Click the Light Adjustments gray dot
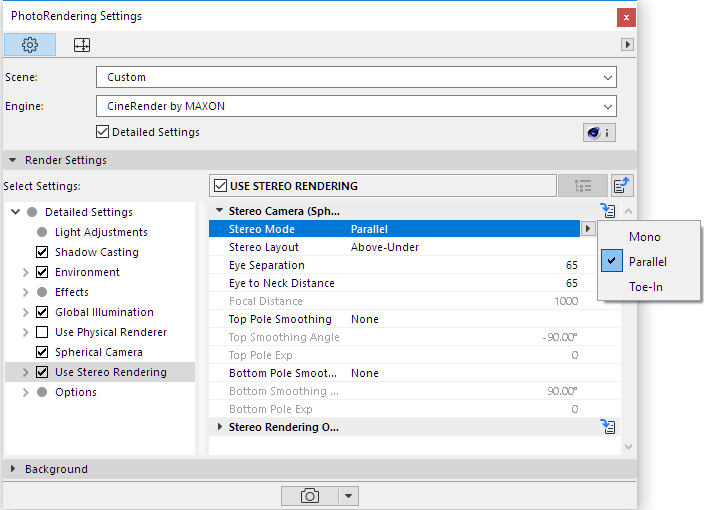 42,232
